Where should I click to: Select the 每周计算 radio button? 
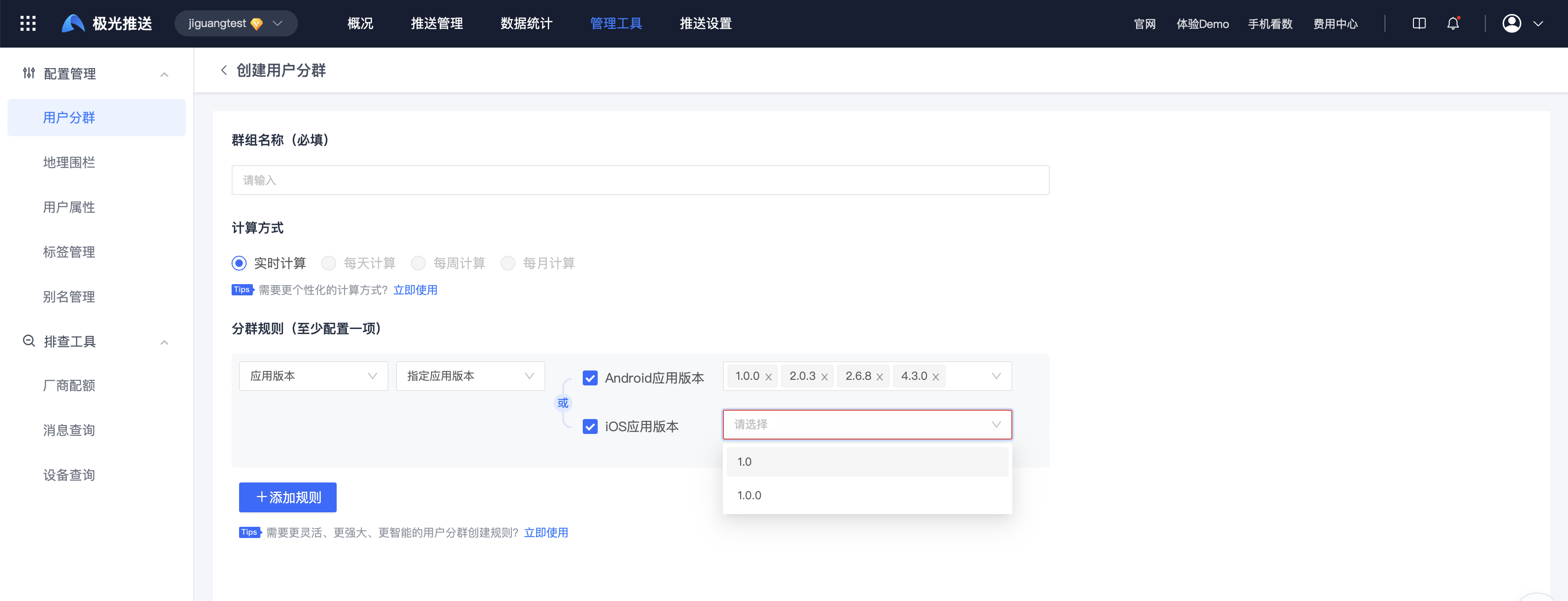[418, 263]
